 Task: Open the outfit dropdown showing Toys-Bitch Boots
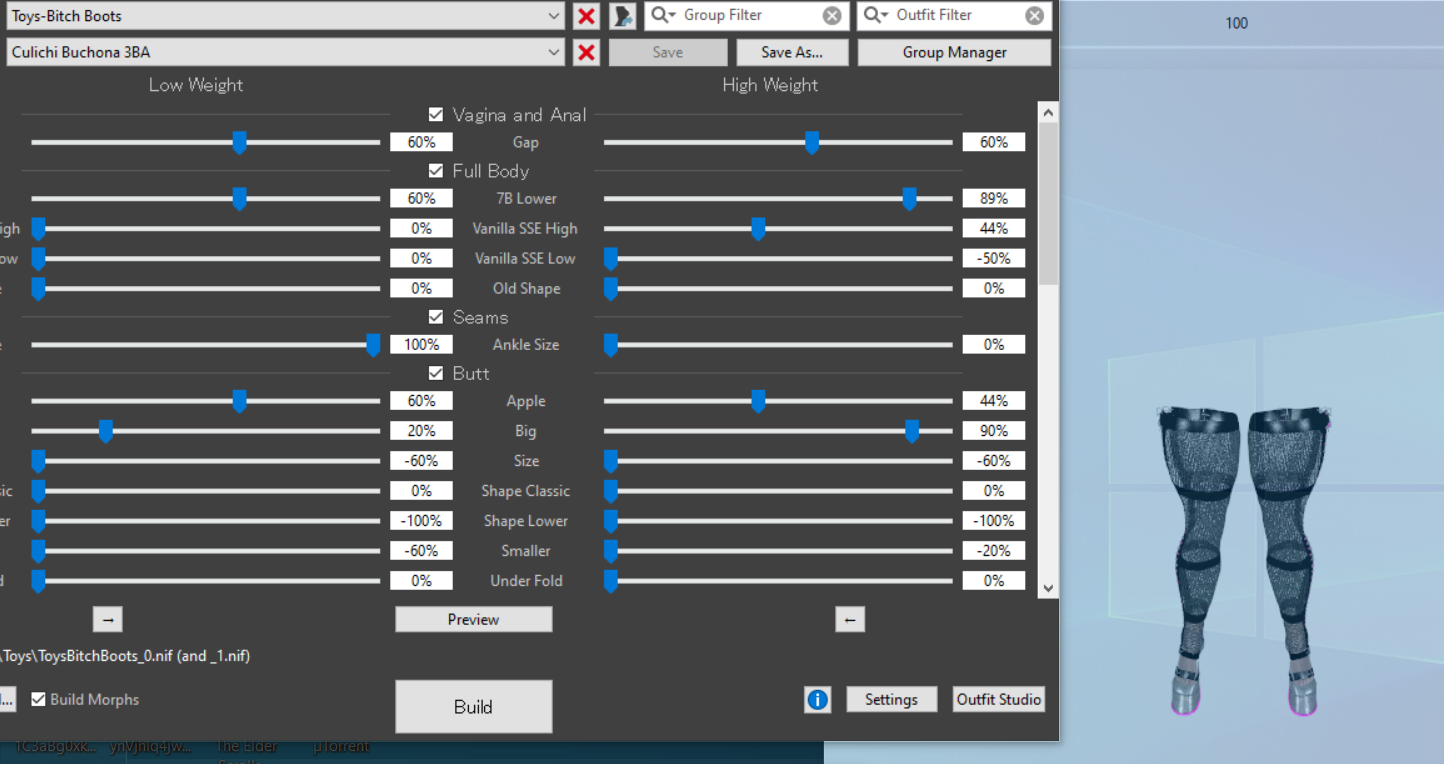pos(285,16)
